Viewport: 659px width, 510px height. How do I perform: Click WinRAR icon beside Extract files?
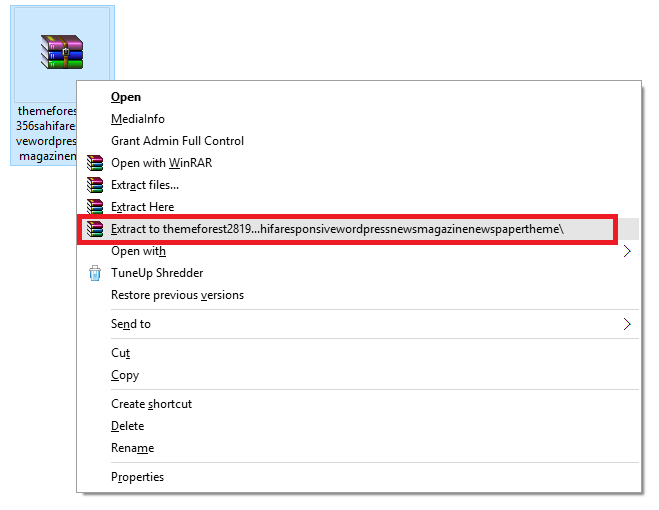(x=95, y=185)
